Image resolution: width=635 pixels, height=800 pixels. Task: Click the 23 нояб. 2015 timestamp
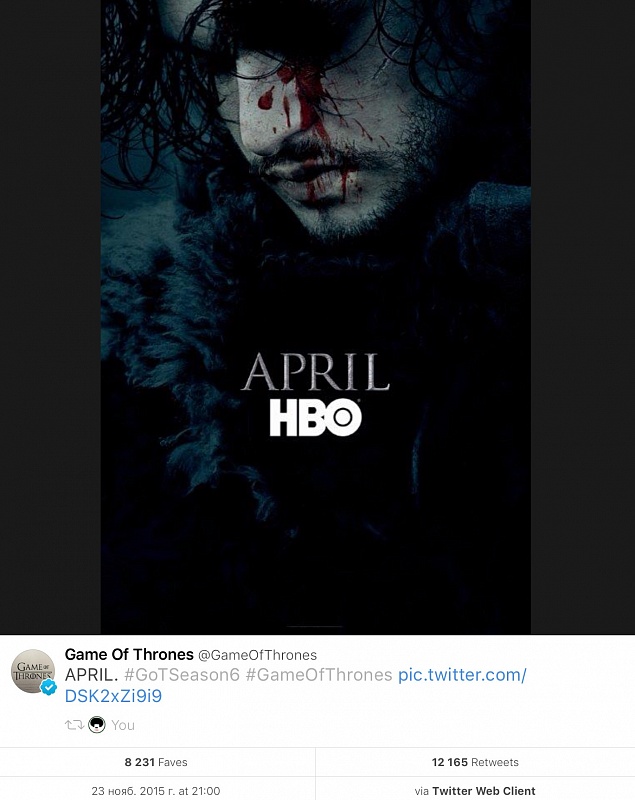click(x=156, y=791)
